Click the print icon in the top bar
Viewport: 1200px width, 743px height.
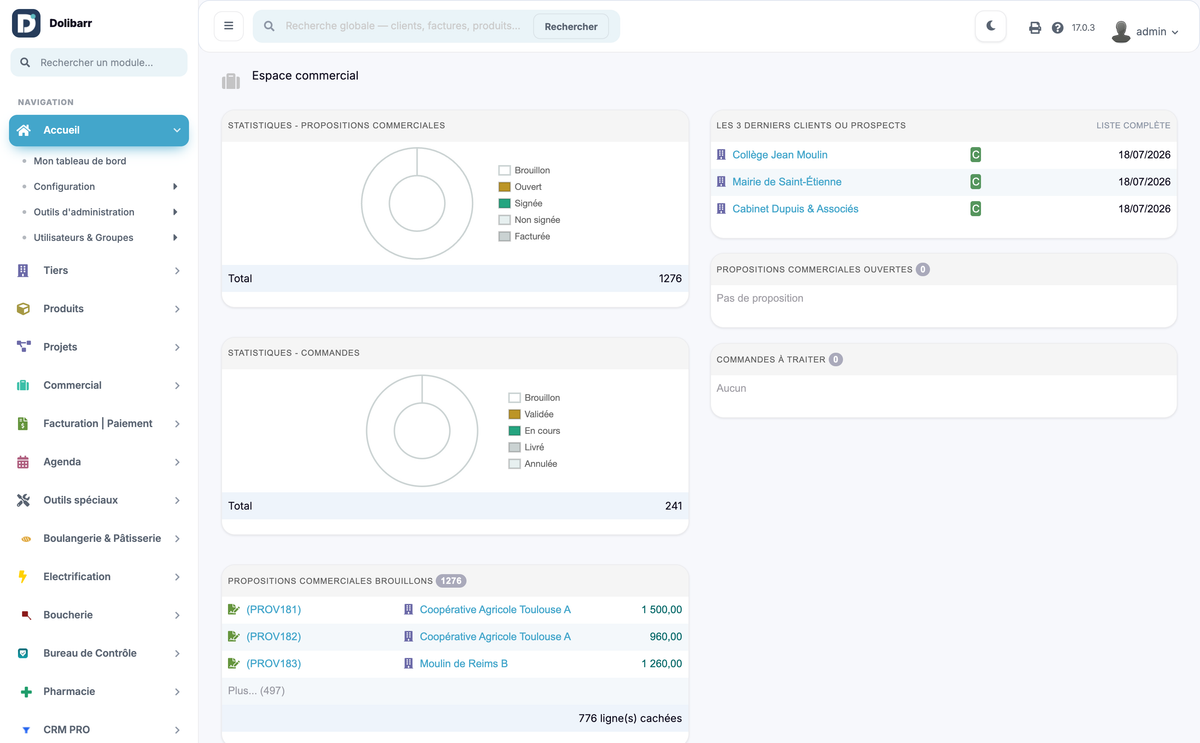coord(1035,28)
